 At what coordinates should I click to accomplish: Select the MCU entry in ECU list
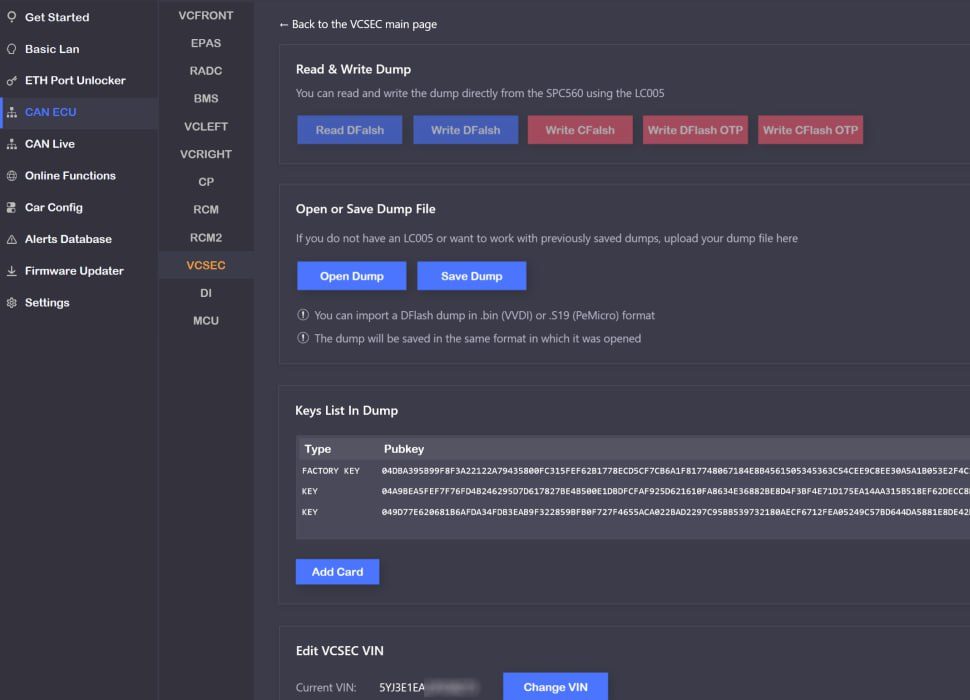click(205, 321)
